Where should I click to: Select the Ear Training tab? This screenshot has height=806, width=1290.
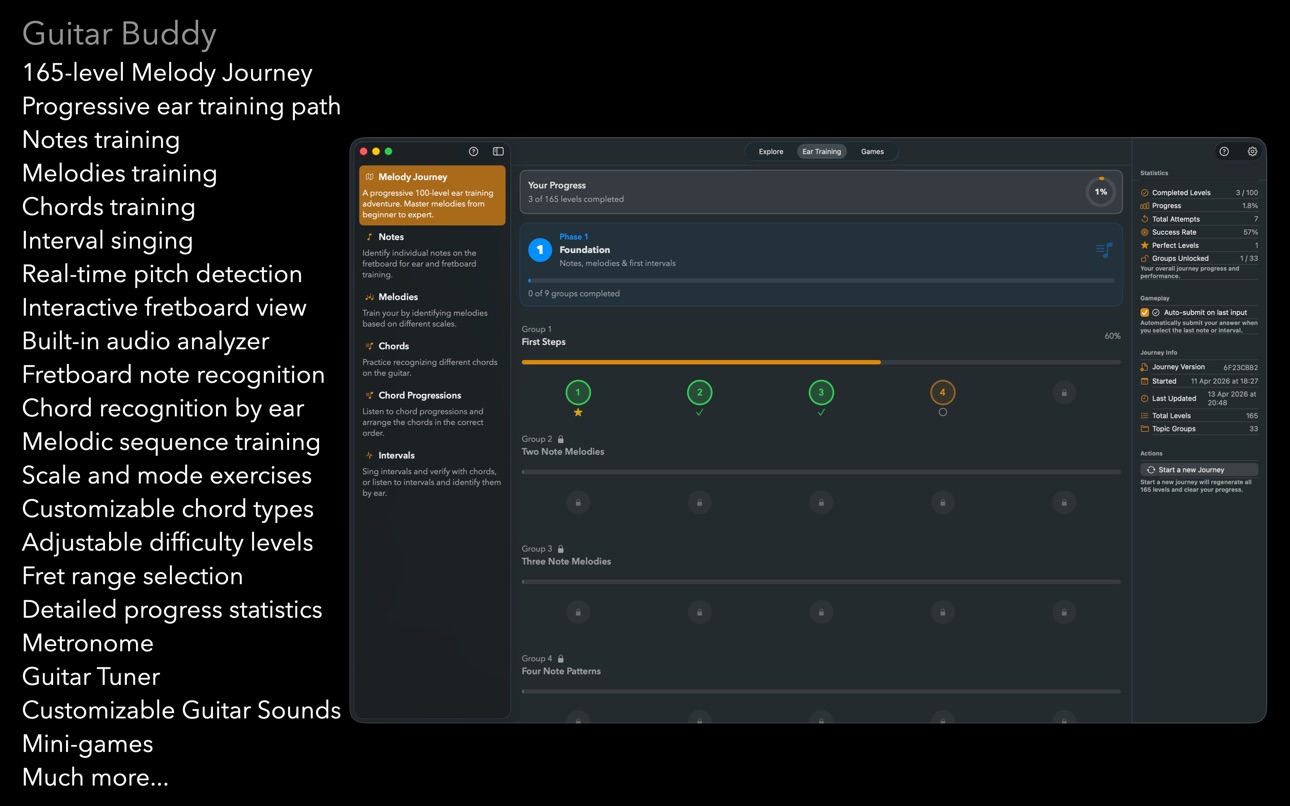coord(821,152)
